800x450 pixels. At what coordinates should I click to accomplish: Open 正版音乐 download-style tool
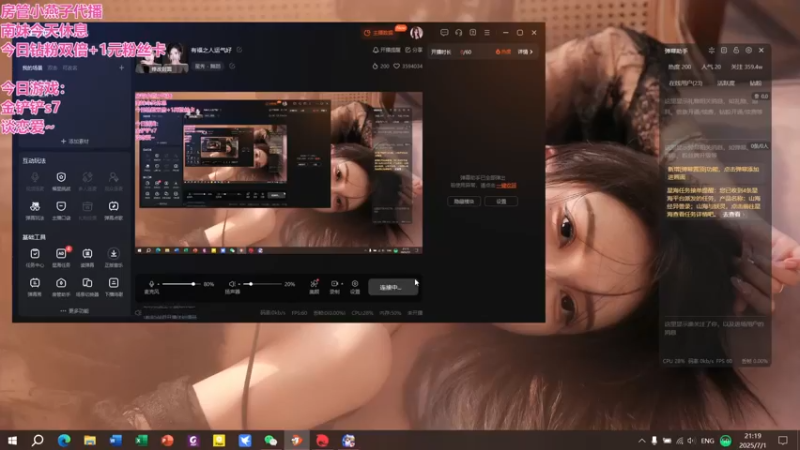(x=113, y=257)
